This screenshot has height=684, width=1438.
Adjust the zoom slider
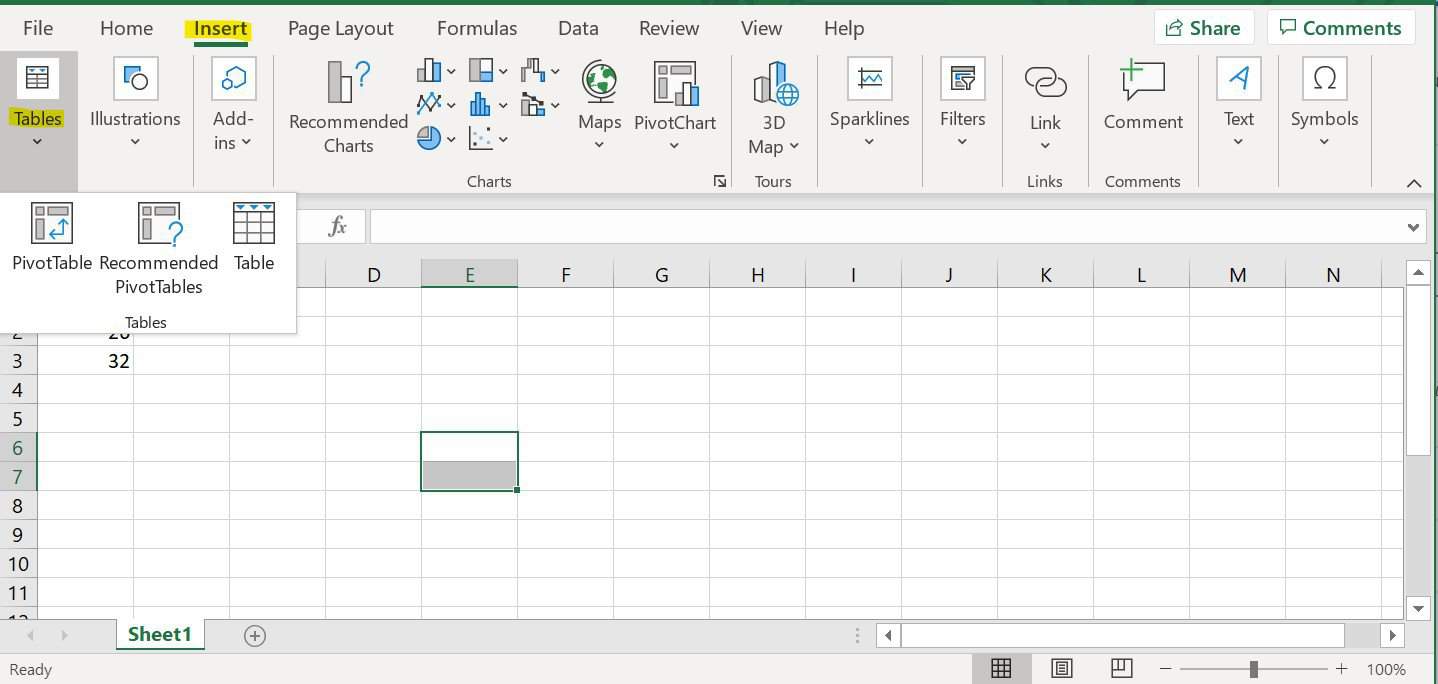coord(1255,668)
